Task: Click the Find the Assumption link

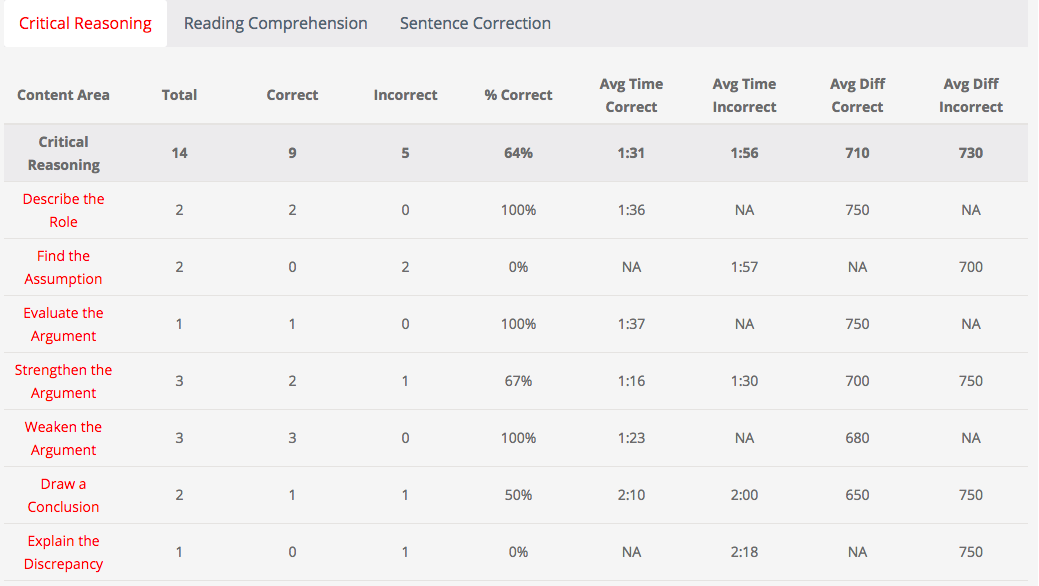Action: pos(64,267)
